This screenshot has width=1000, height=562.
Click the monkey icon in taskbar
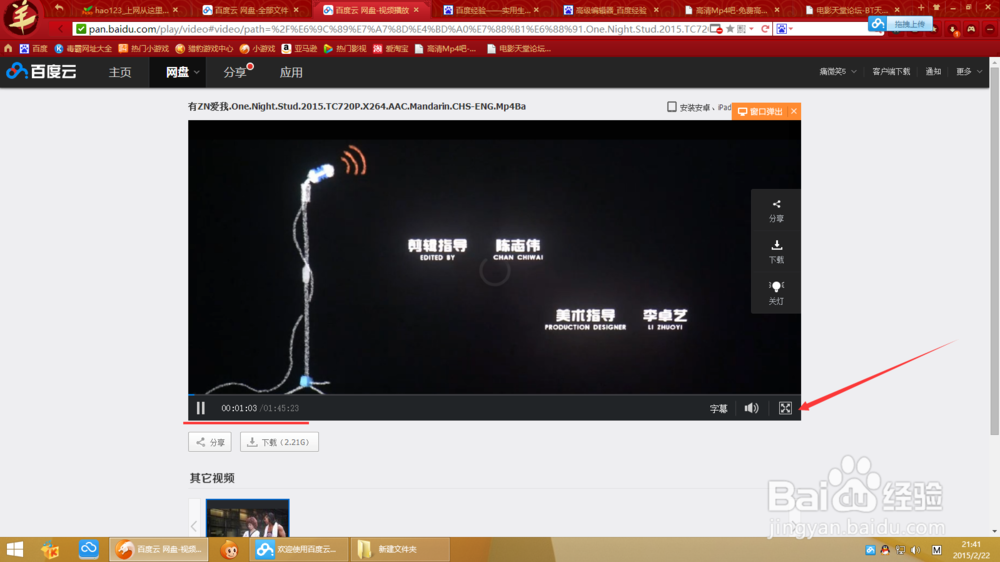(x=230, y=549)
